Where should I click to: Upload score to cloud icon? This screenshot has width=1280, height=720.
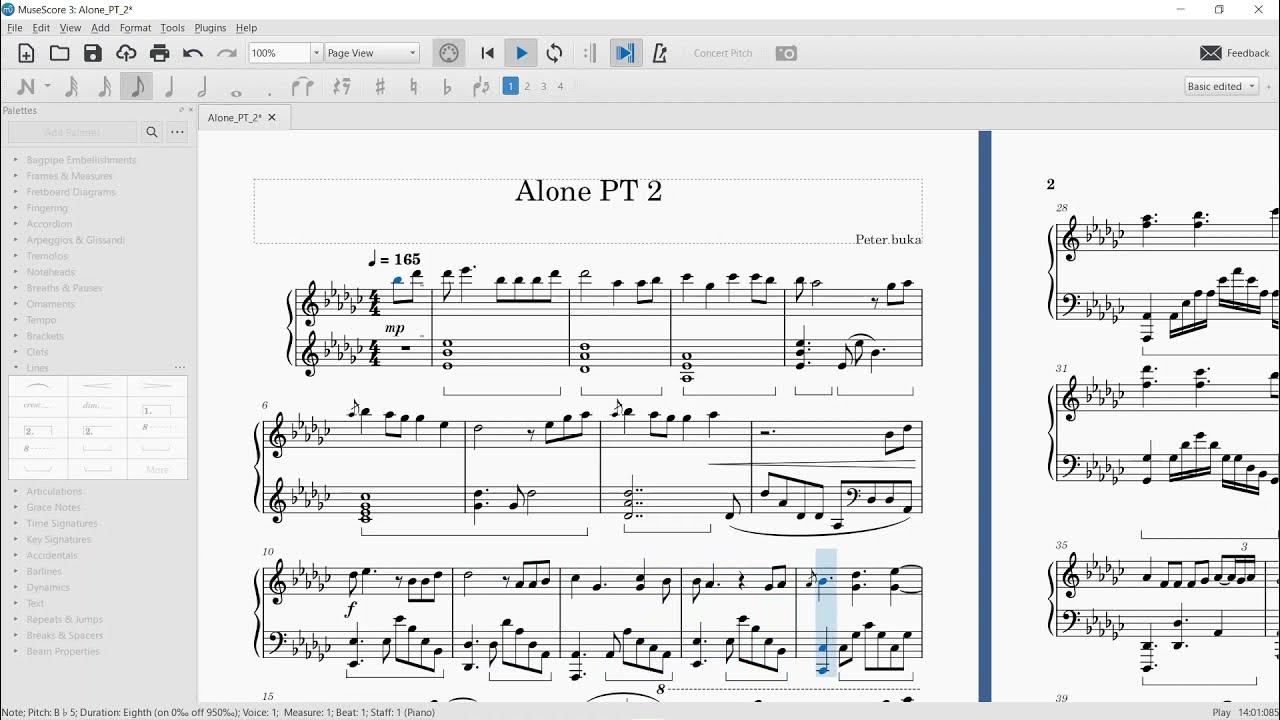[x=126, y=53]
